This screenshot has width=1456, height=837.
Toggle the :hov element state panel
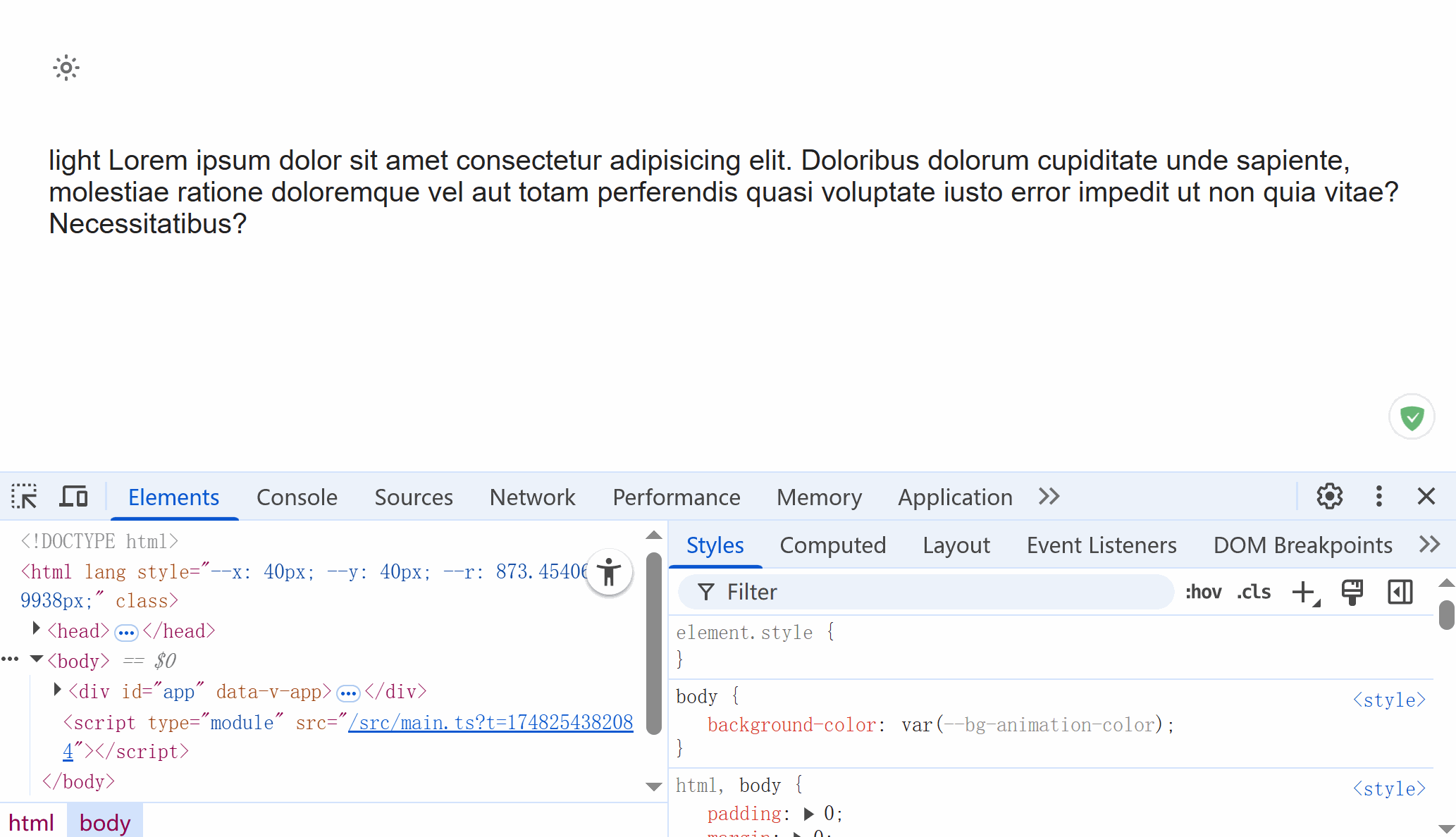1203,592
